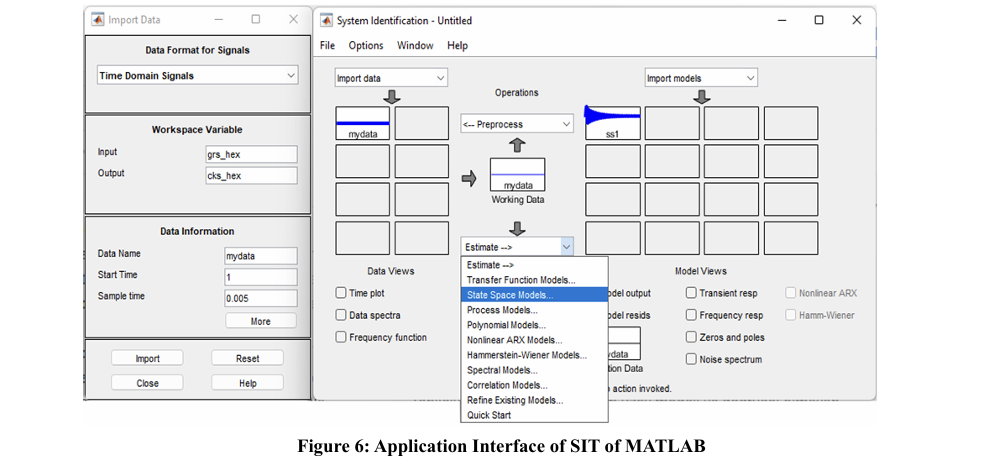Enable the Frequency resp checkbox
990x464 pixels.
[x=691, y=315]
